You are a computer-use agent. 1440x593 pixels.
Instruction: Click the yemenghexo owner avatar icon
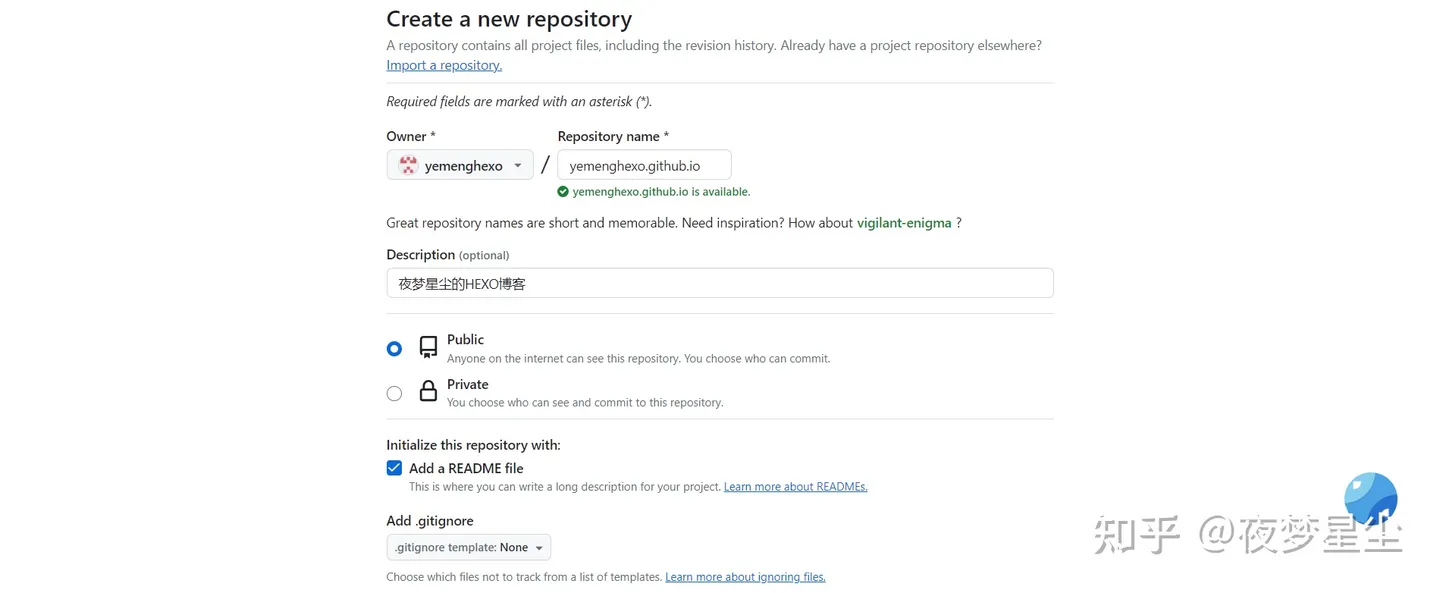(x=408, y=166)
